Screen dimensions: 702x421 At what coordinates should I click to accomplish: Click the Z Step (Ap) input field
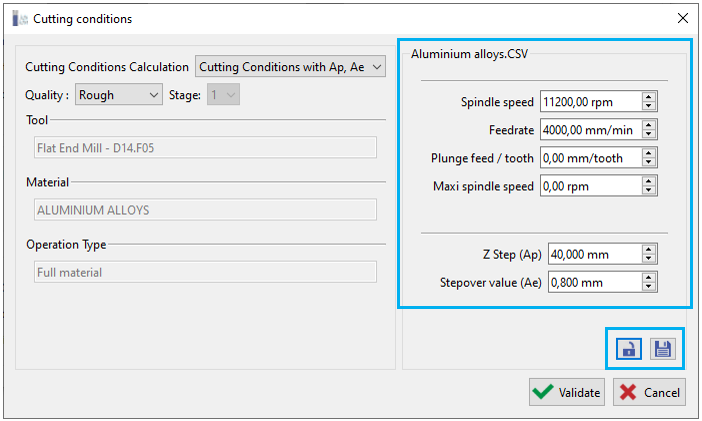tap(593, 254)
